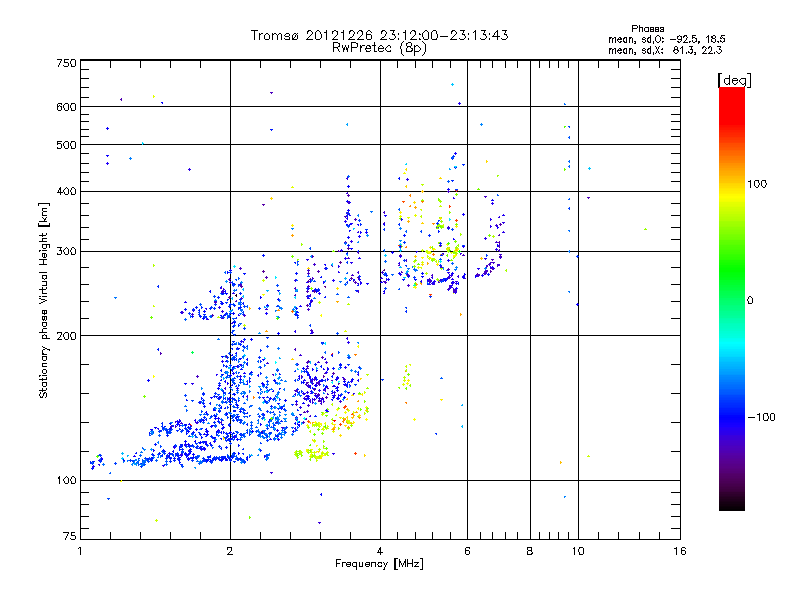Click the y-axis tick label '750'
Screen dimensions: 800x600
[66, 63]
